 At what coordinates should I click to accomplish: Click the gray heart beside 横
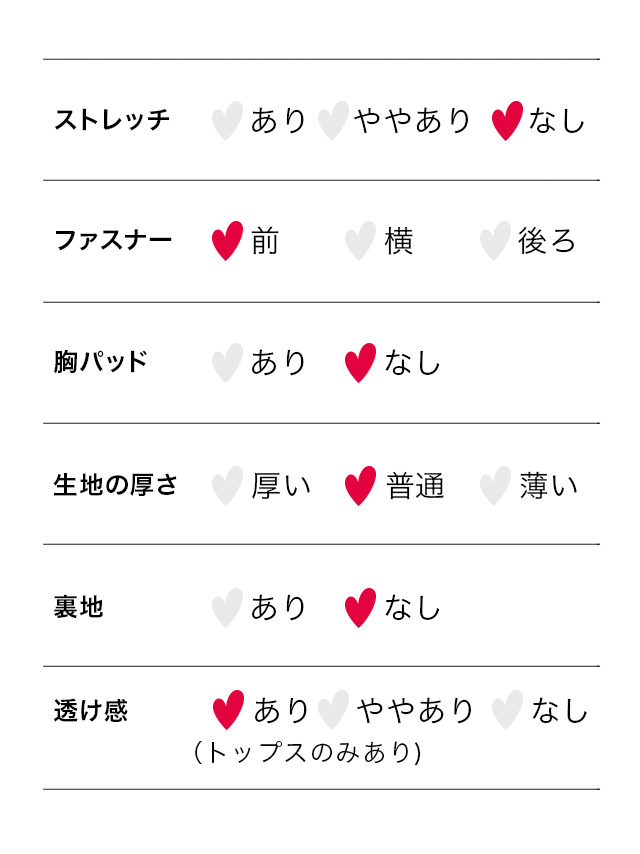tap(360, 241)
